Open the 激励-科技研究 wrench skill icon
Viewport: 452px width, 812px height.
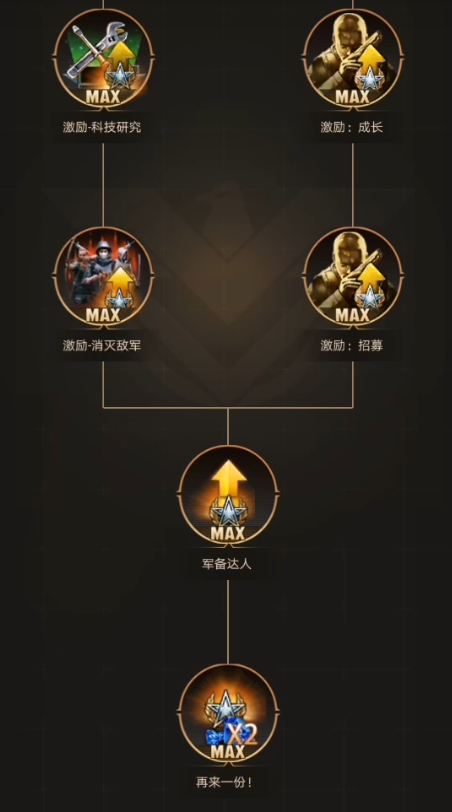(103, 57)
